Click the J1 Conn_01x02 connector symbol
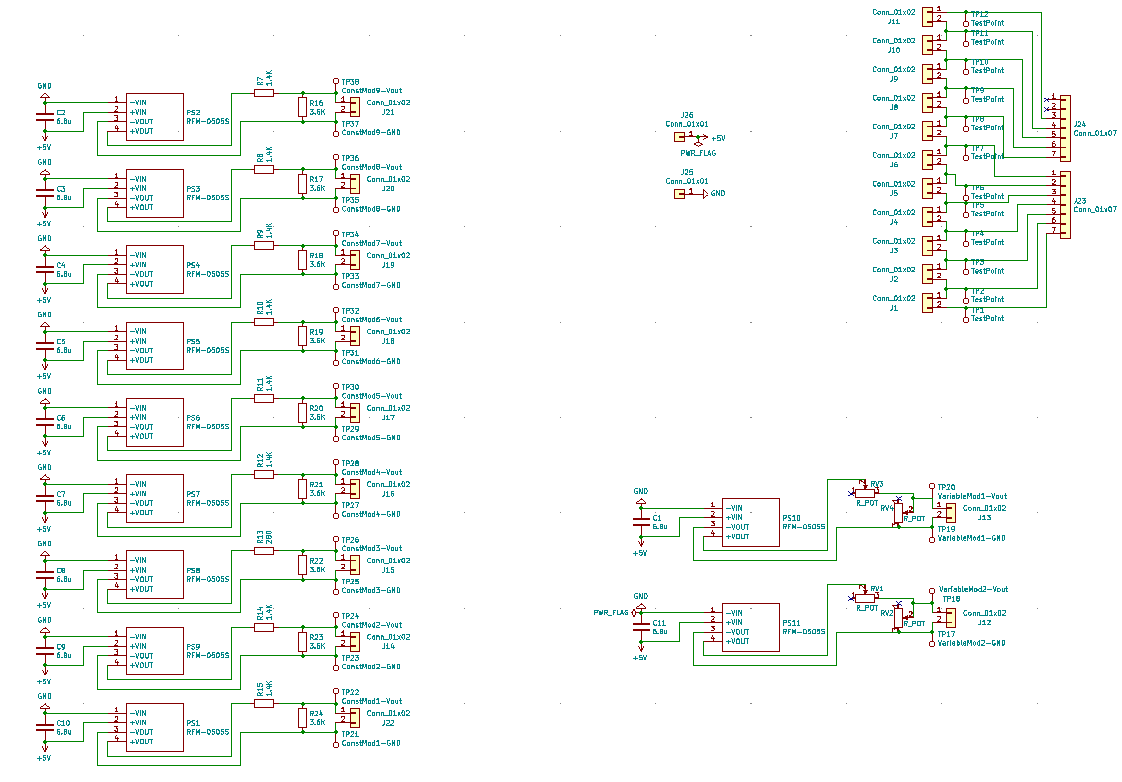1122x782 pixels. (x=927, y=303)
